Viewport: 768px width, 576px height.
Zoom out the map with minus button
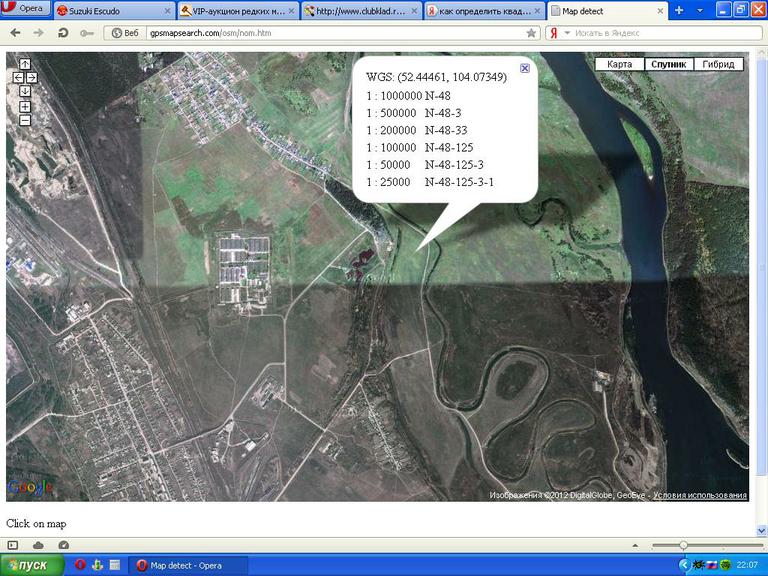pyautogui.click(x=25, y=120)
